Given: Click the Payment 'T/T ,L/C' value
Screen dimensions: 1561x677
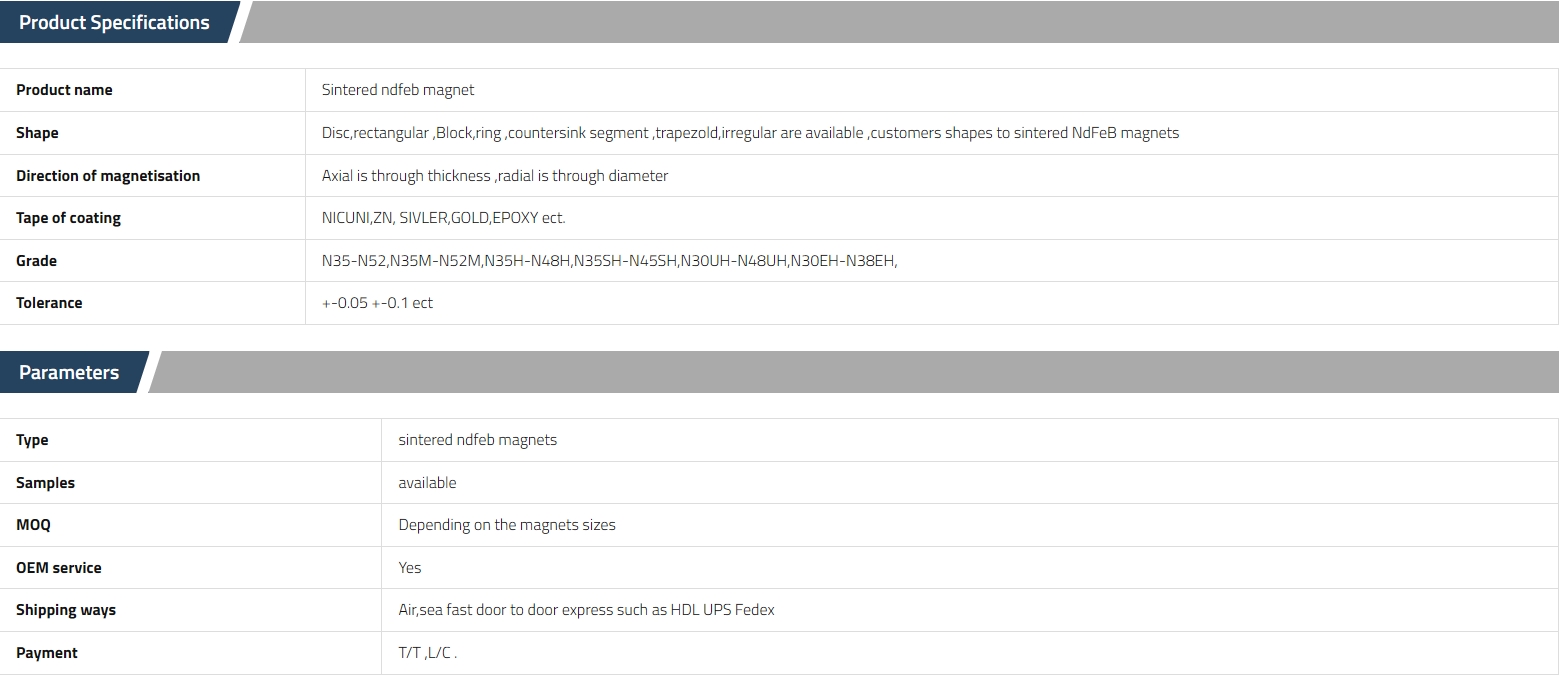Looking at the screenshot, I should pyautogui.click(x=427, y=653).
